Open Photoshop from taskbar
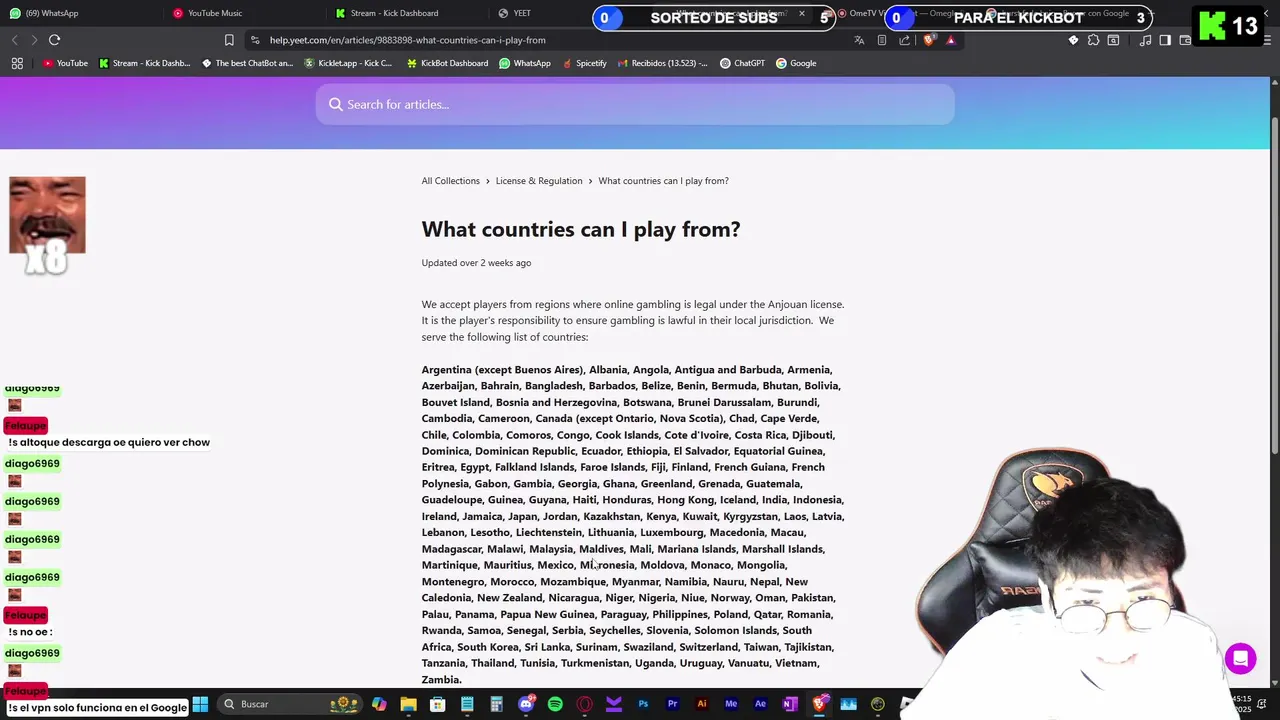This screenshot has height=720, width=1280. pyautogui.click(x=643, y=704)
